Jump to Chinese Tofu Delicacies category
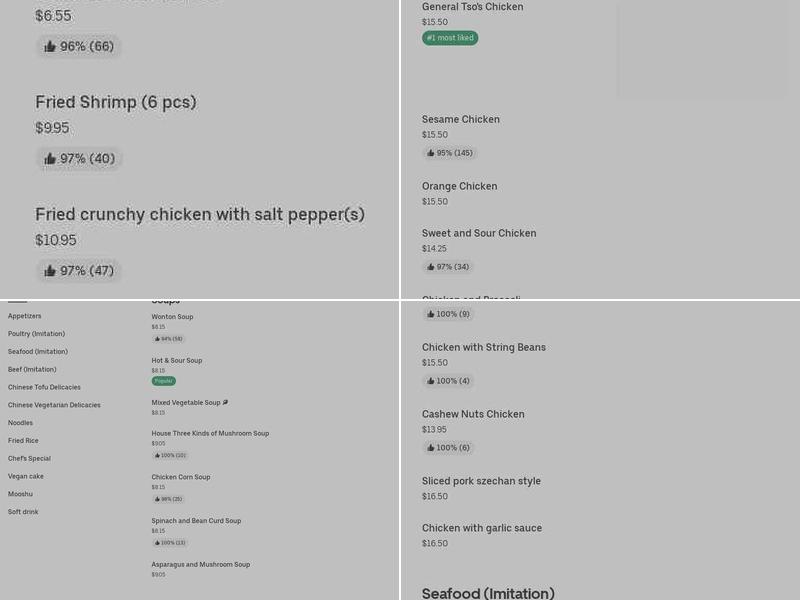 tap(44, 387)
